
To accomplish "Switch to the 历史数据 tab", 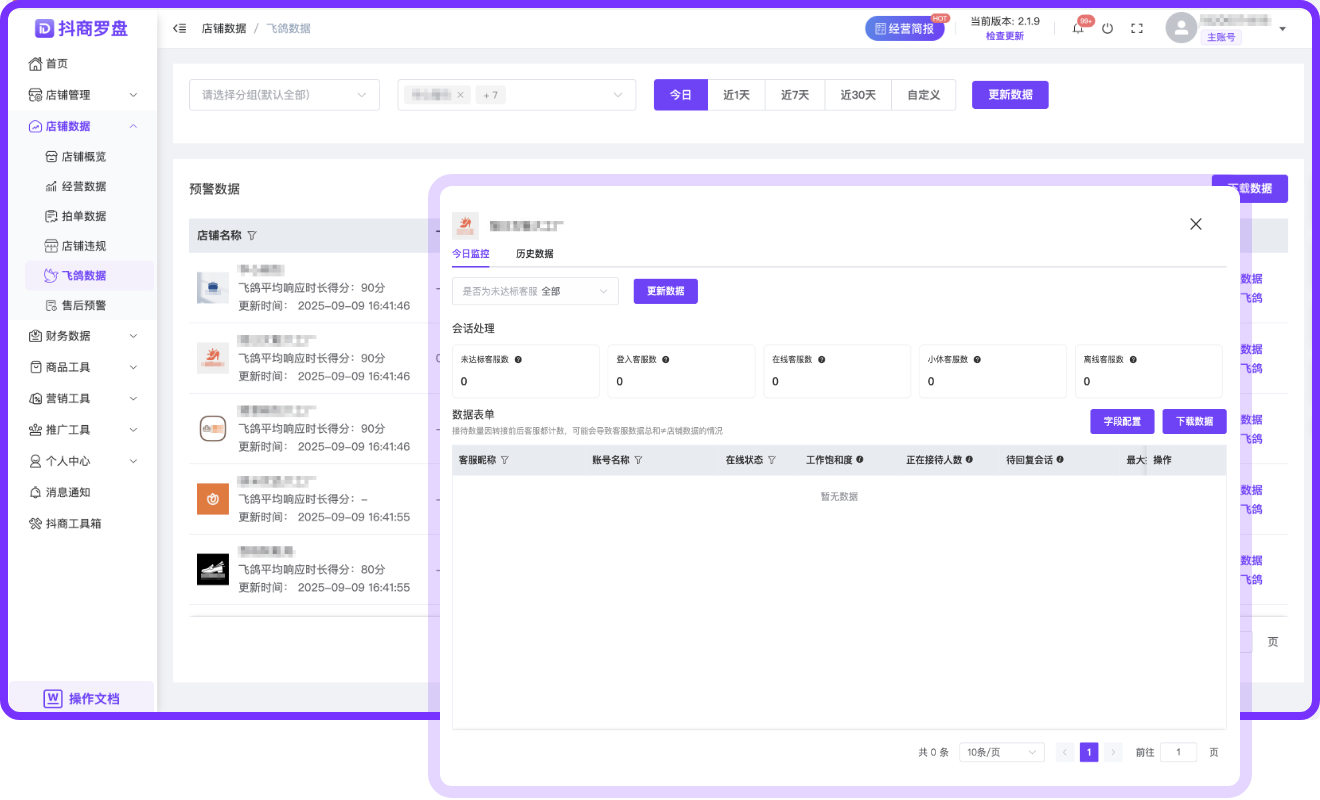I will point(534,254).
